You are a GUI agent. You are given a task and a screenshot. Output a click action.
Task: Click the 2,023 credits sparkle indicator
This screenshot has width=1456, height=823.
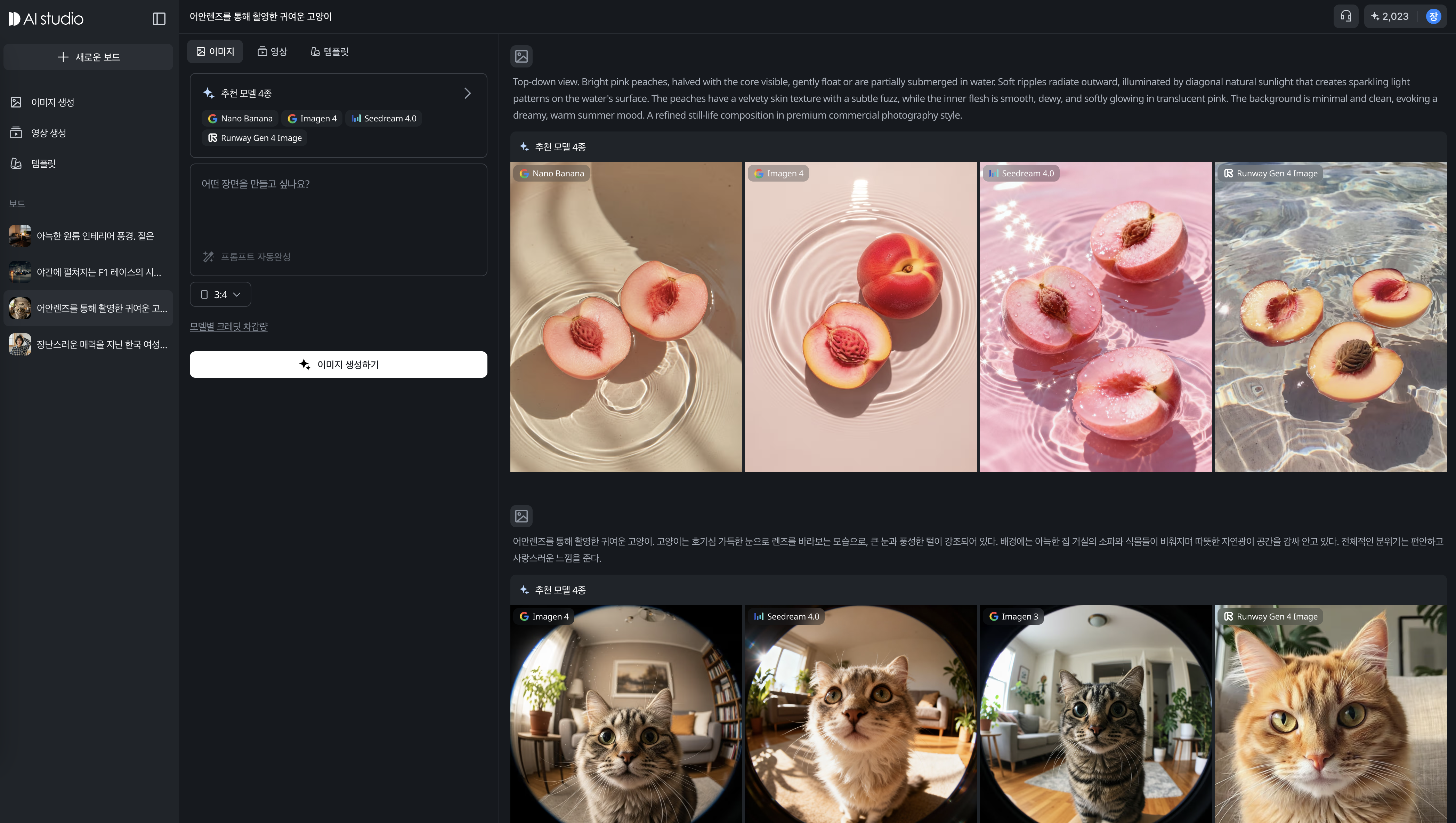[1390, 16]
